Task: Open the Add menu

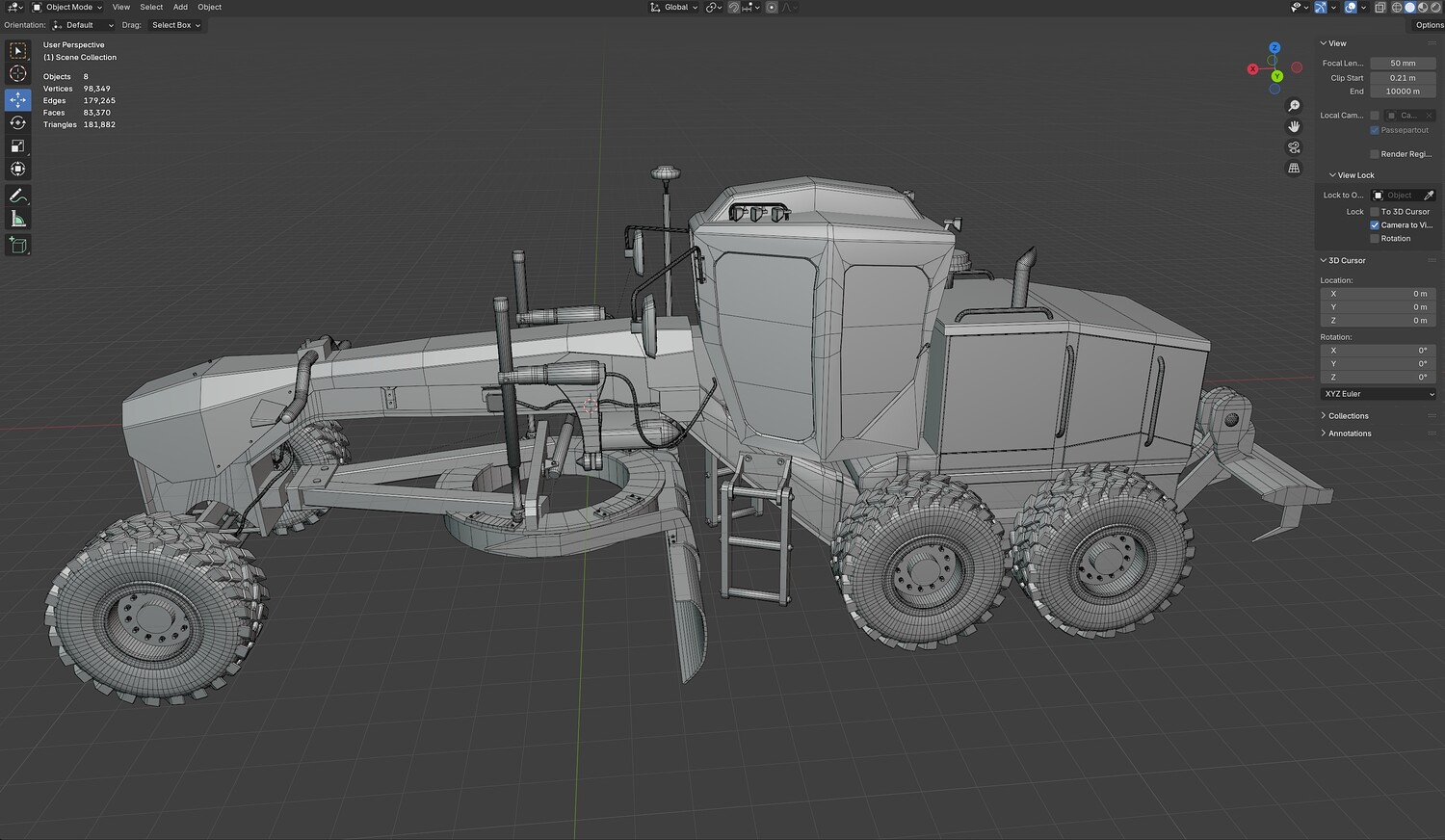Action: 180,7
